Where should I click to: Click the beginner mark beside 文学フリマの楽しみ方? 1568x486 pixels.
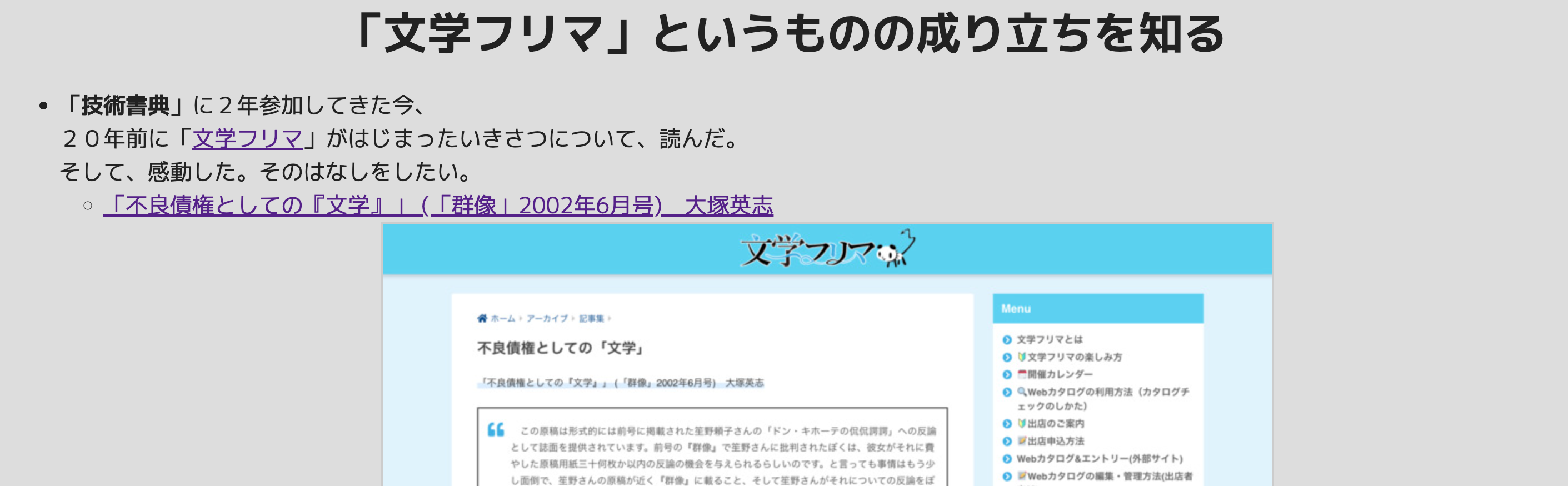(1022, 357)
